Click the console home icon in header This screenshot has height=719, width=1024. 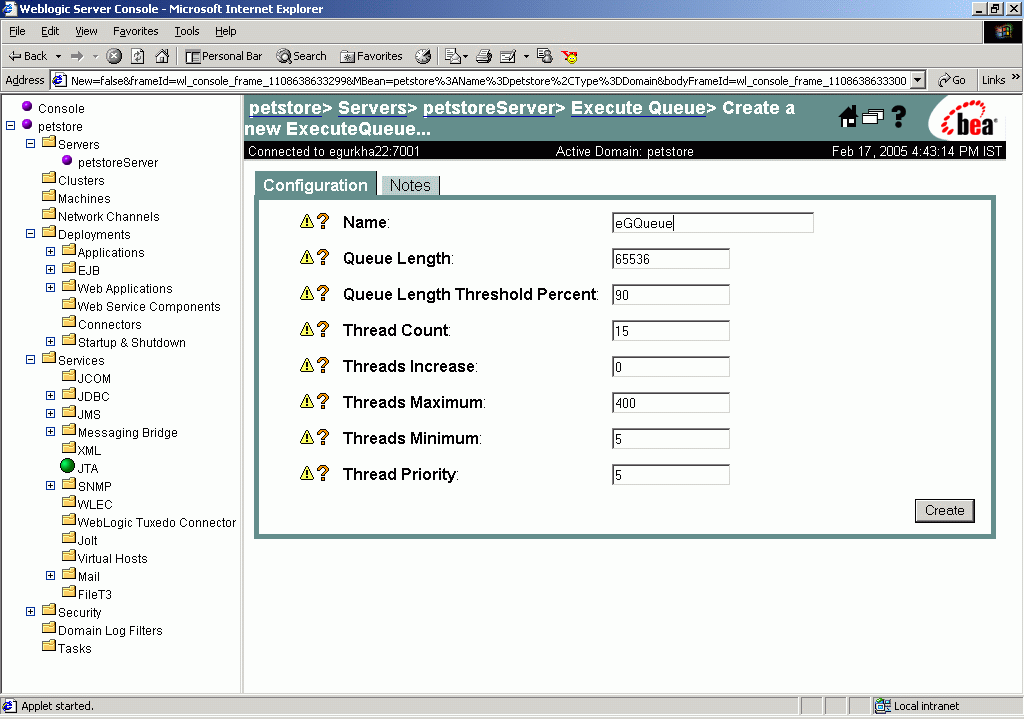pos(848,117)
